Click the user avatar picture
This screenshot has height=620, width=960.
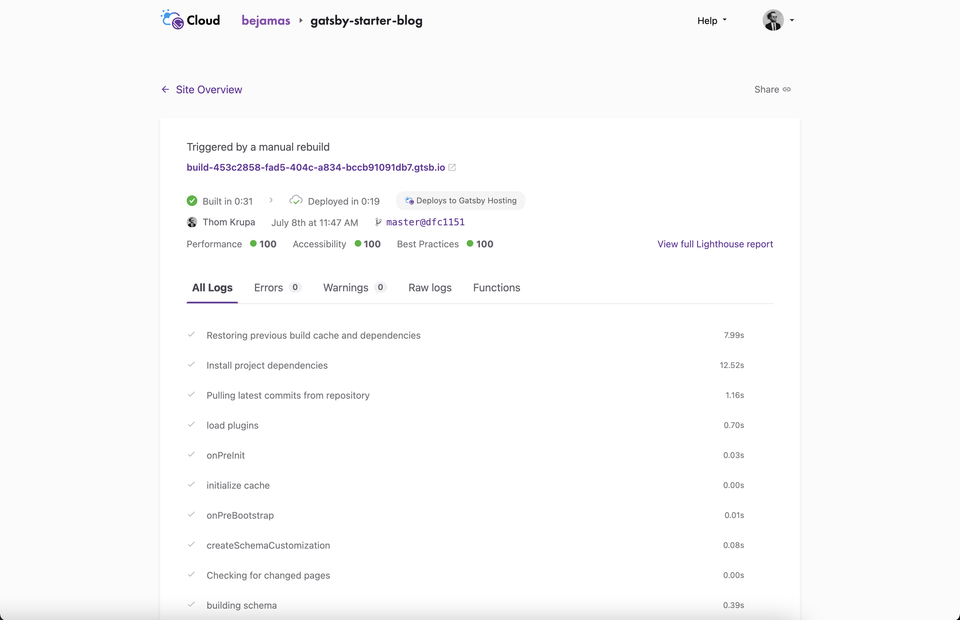point(773,20)
